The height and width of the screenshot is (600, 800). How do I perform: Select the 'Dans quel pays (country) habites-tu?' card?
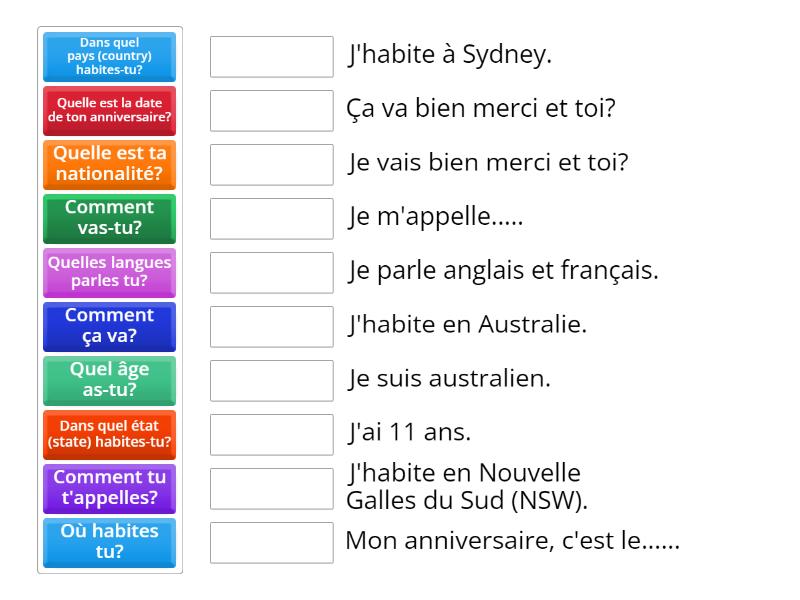pyautogui.click(x=109, y=57)
